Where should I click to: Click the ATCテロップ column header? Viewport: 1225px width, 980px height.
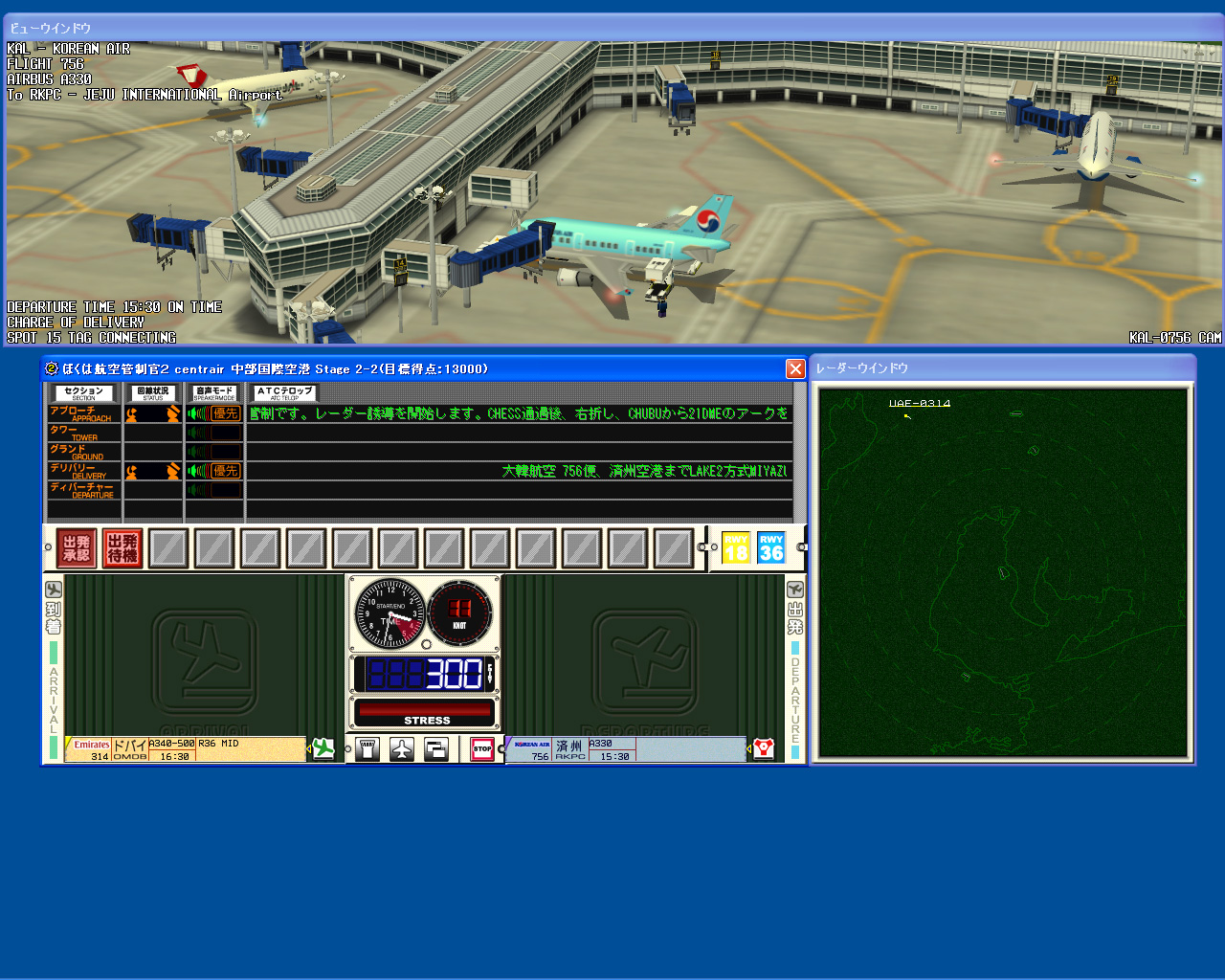pos(285,393)
